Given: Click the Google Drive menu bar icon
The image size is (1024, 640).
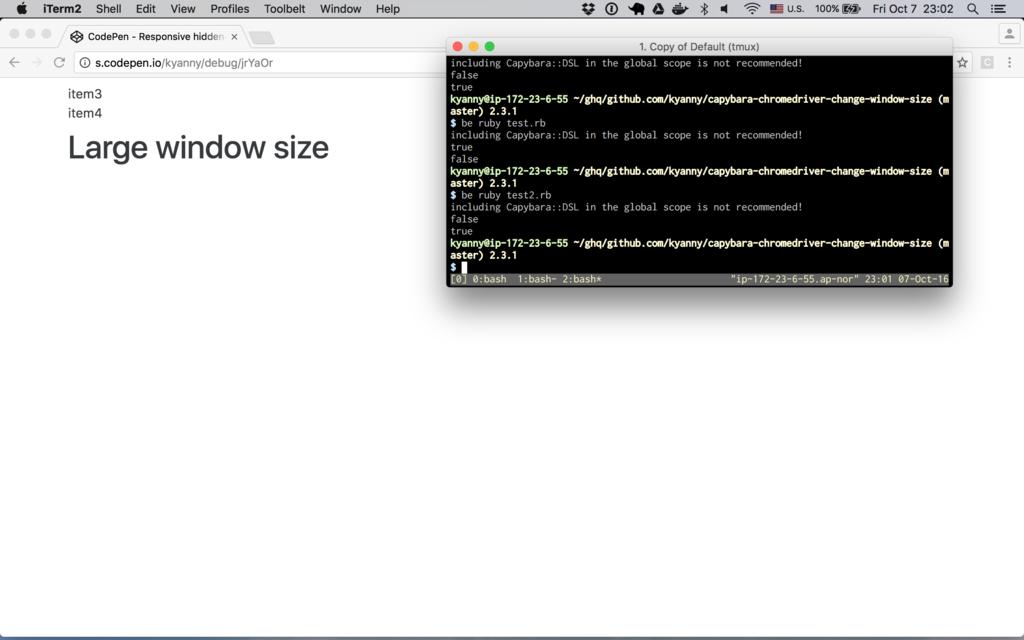Looking at the screenshot, I should coord(658,8).
